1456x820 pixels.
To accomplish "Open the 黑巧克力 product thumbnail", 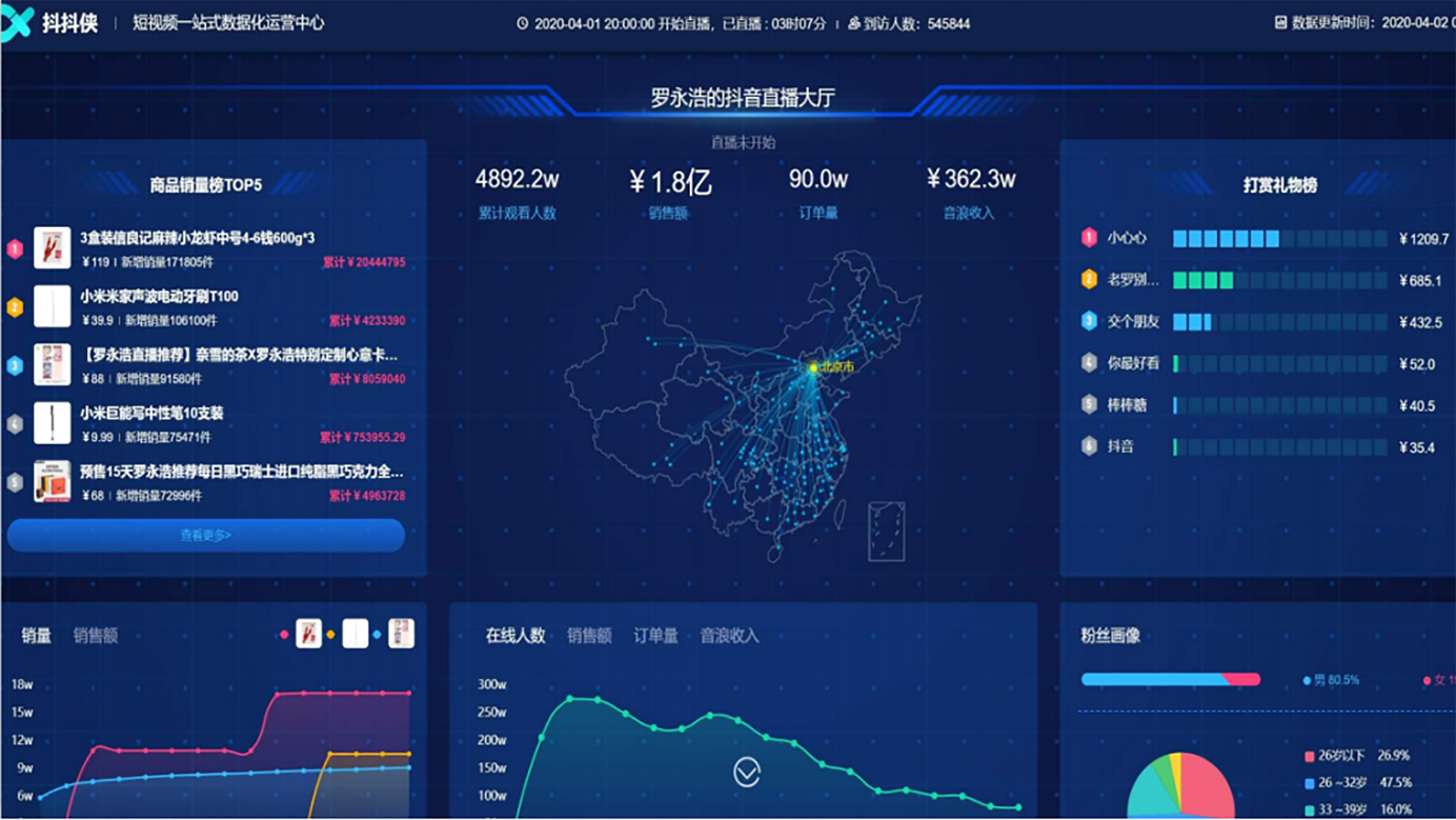I will pos(52,481).
